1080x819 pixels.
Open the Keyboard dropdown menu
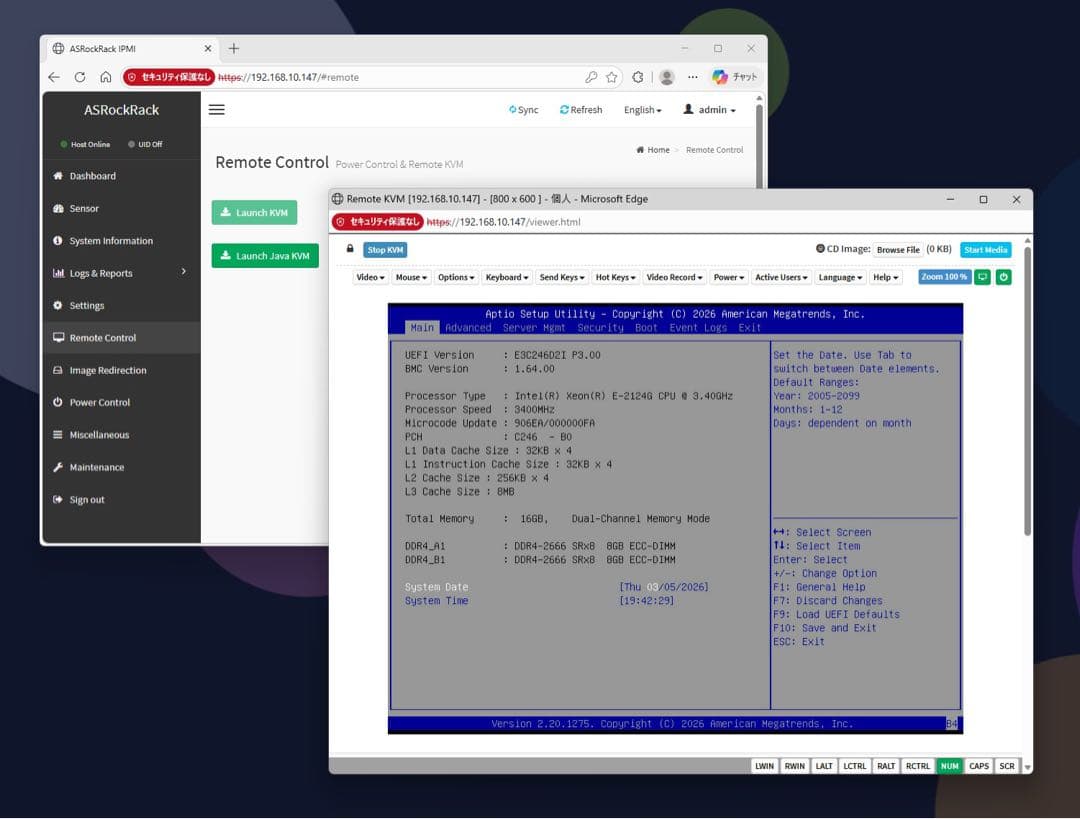(507, 277)
